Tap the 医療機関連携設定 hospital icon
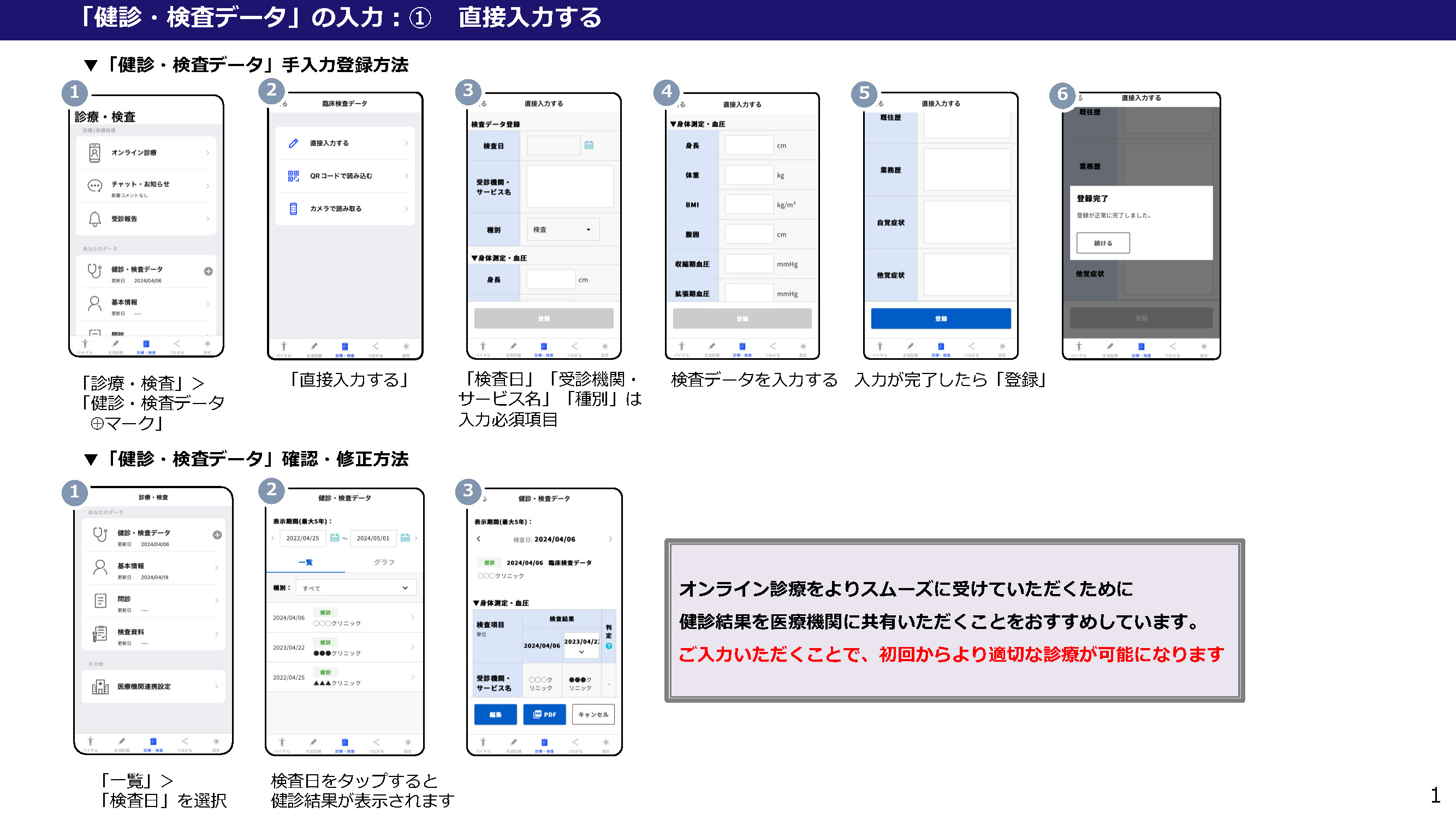Screen dimensions: 1456x819 tap(100, 687)
